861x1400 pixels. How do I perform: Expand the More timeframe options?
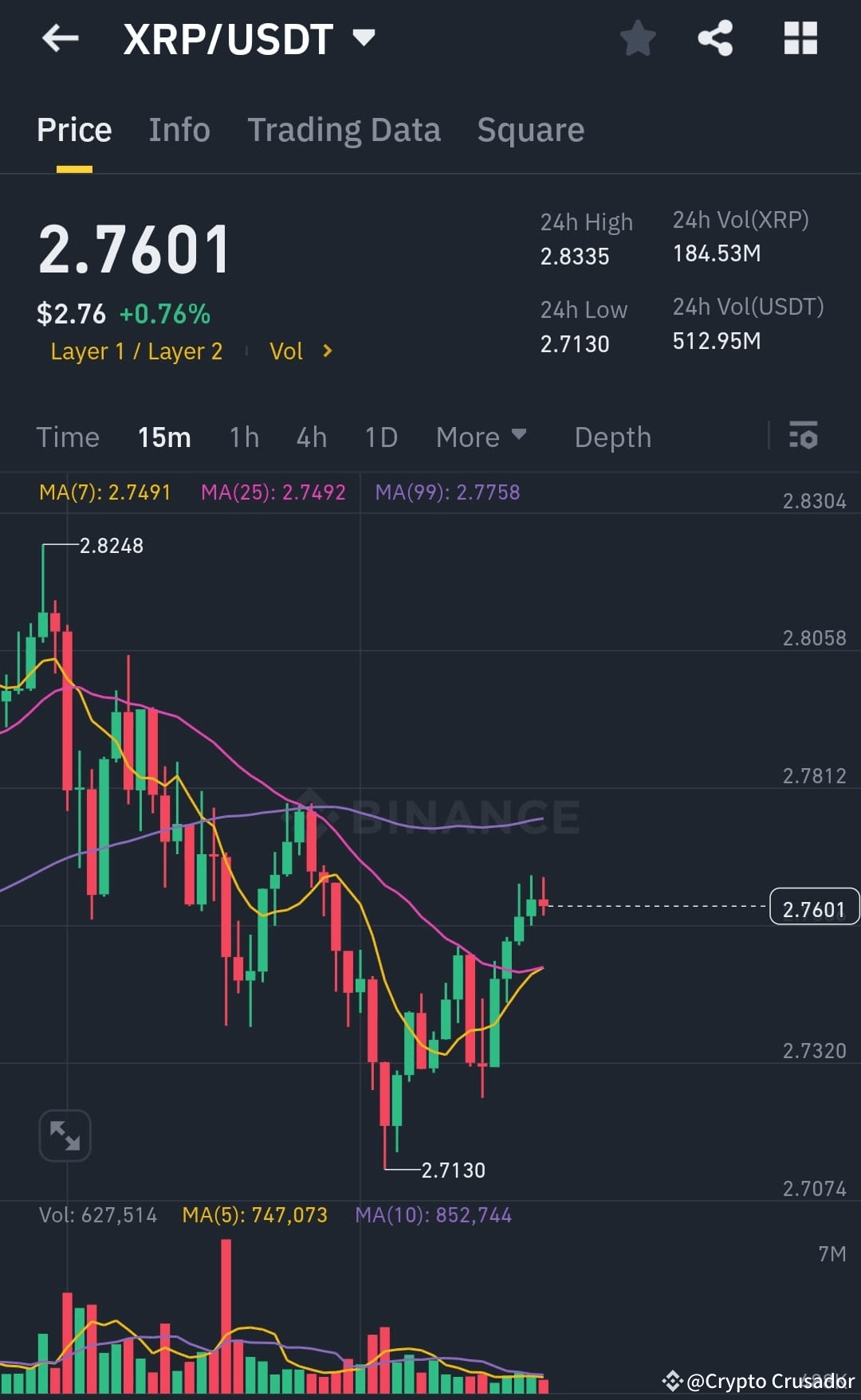pyautogui.click(x=481, y=437)
